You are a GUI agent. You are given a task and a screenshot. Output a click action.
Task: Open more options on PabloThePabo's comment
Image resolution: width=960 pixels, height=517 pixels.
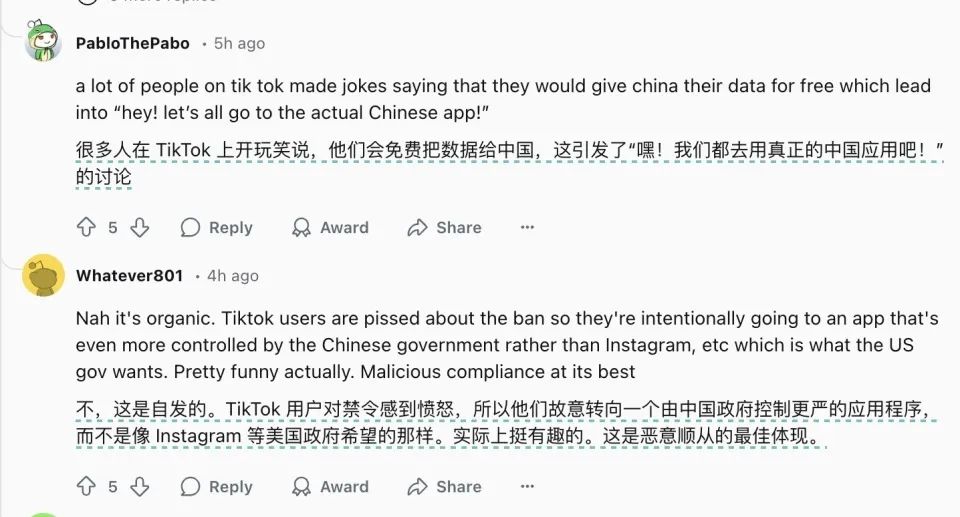[x=527, y=228]
